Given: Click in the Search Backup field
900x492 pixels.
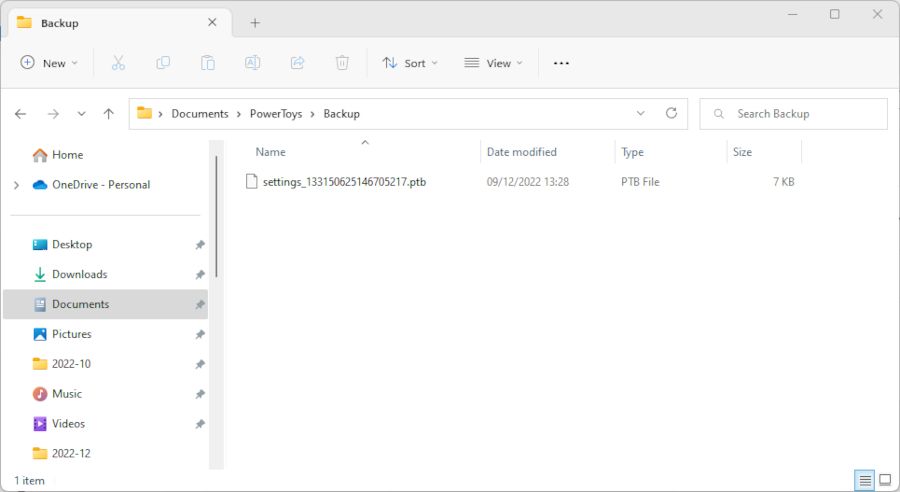Looking at the screenshot, I should [793, 114].
